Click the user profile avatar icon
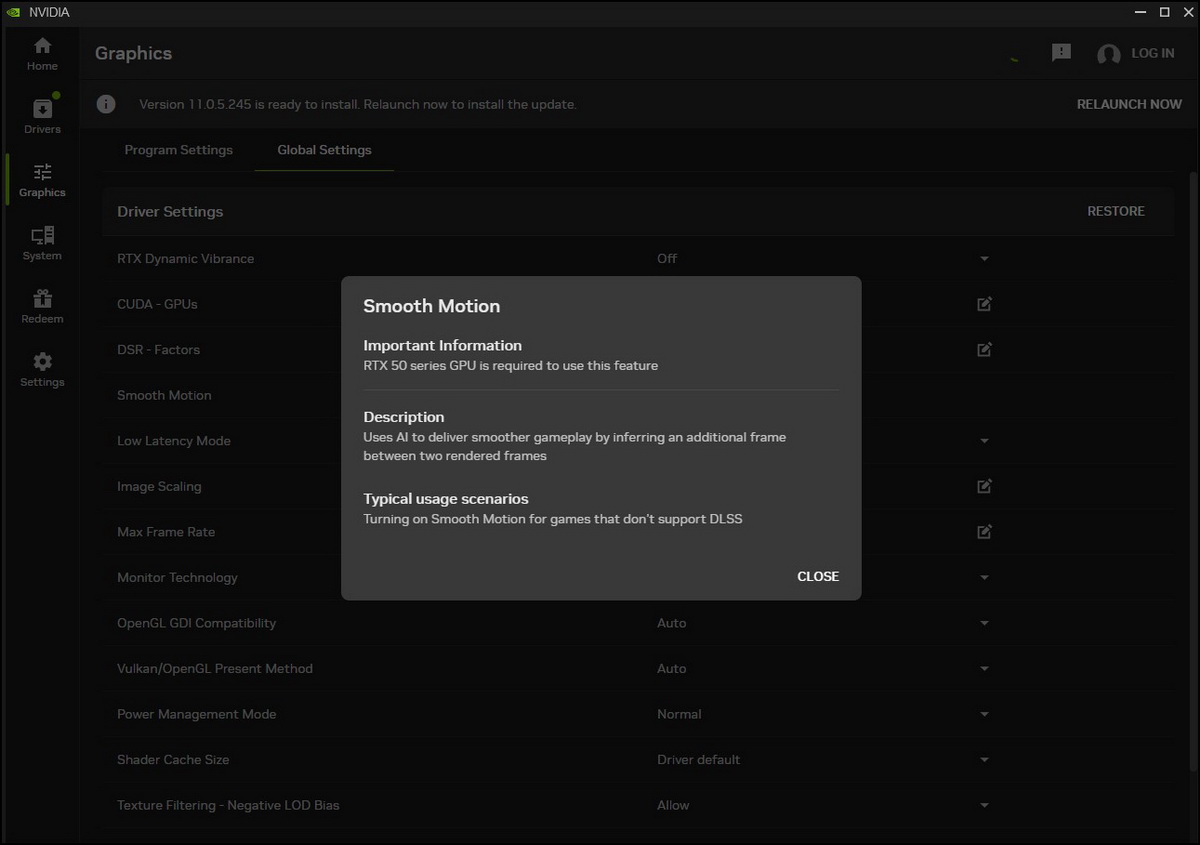Viewport: 1200px width, 845px height. click(1108, 54)
